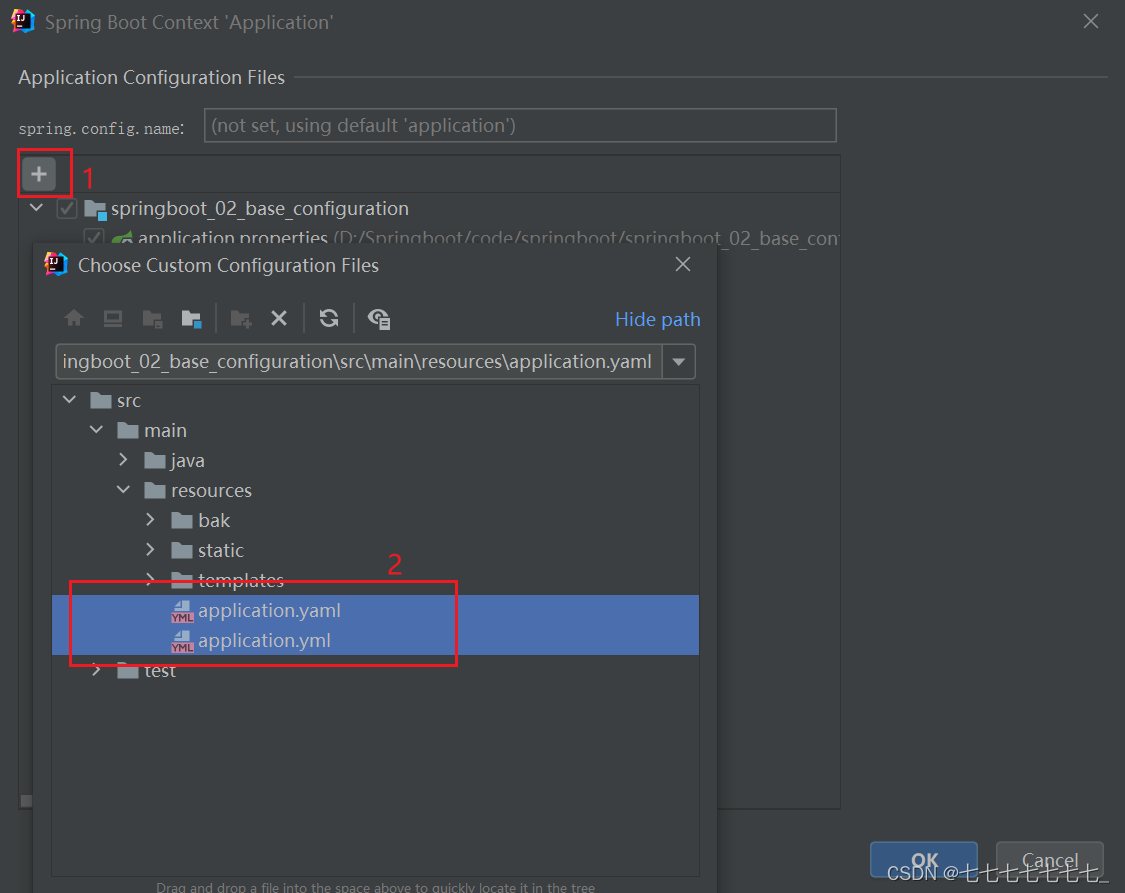Viewport: 1125px width, 893px height.
Task: Click the Delete X toolbar icon
Action: click(x=279, y=318)
